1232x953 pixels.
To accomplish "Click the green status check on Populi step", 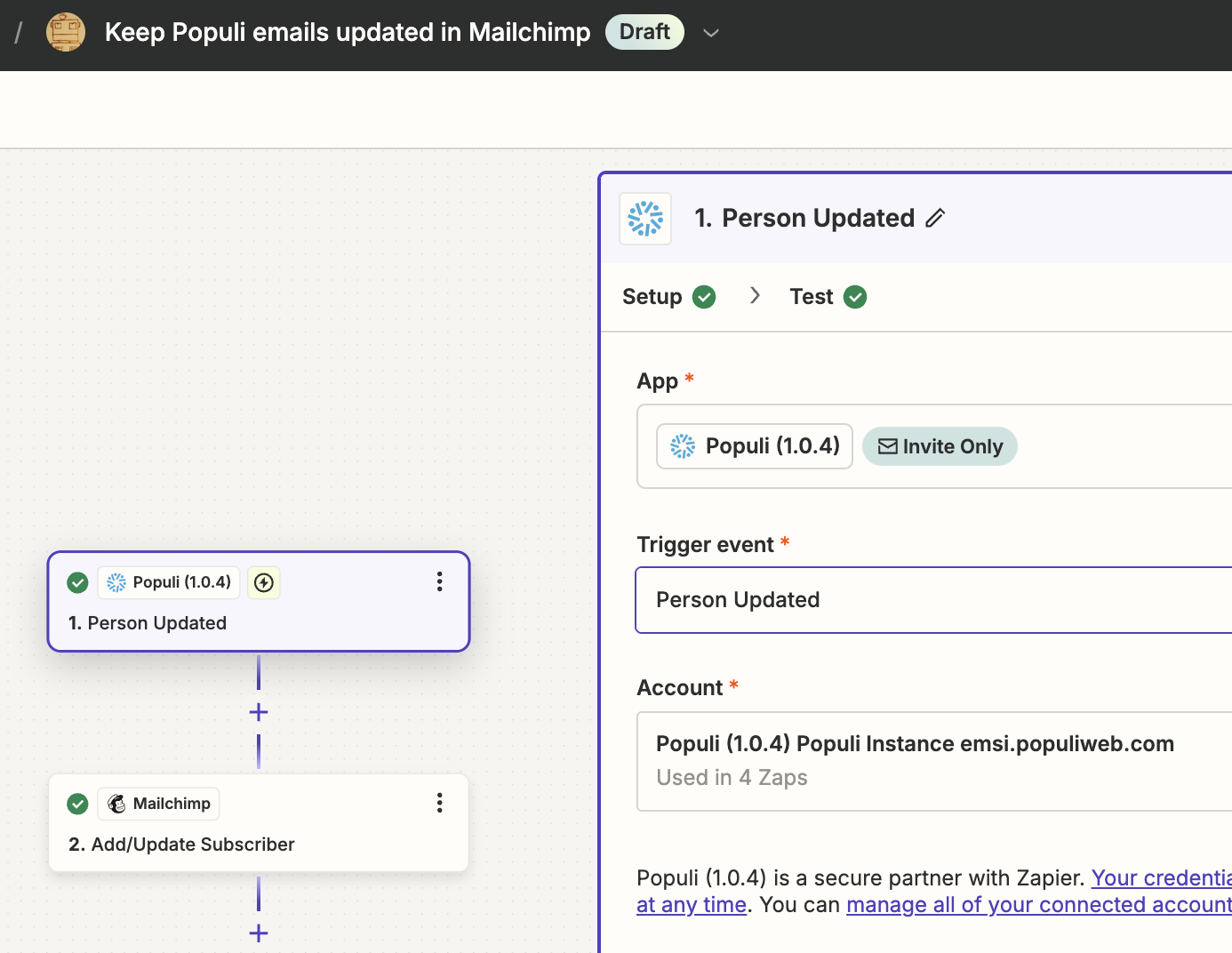I will tap(78, 582).
